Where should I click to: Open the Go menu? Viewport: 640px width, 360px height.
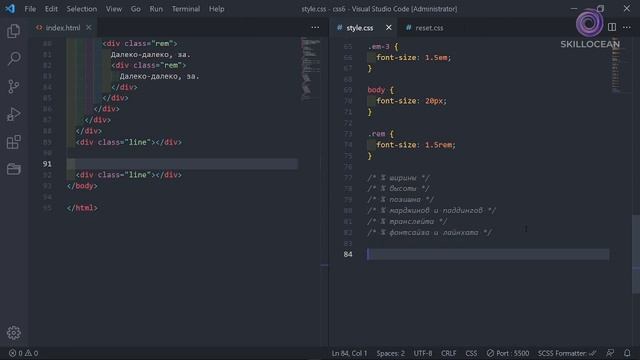coord(136,9)
